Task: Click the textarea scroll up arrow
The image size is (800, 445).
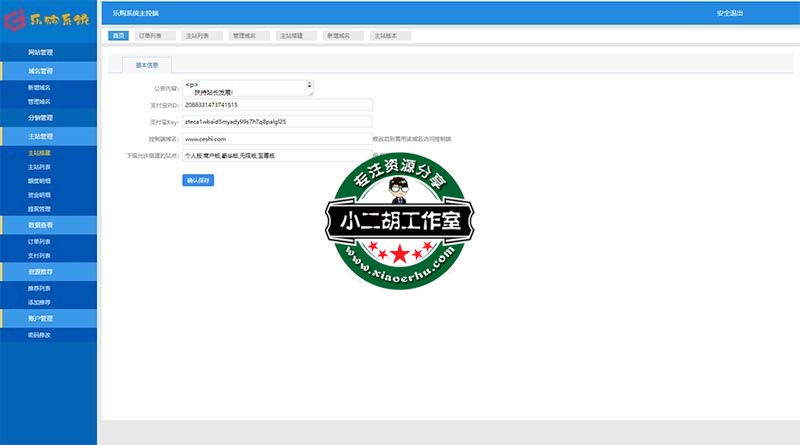Action: (309, 83)
